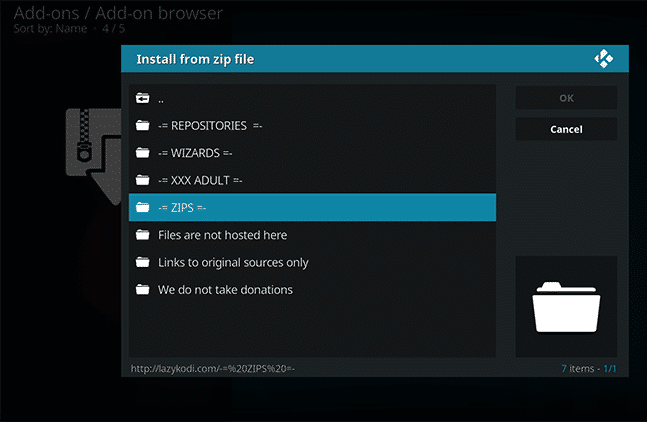Screen dimensions: 647x422
Task: Click the '7 items - 1/1' counter
Action: point(588,368)
